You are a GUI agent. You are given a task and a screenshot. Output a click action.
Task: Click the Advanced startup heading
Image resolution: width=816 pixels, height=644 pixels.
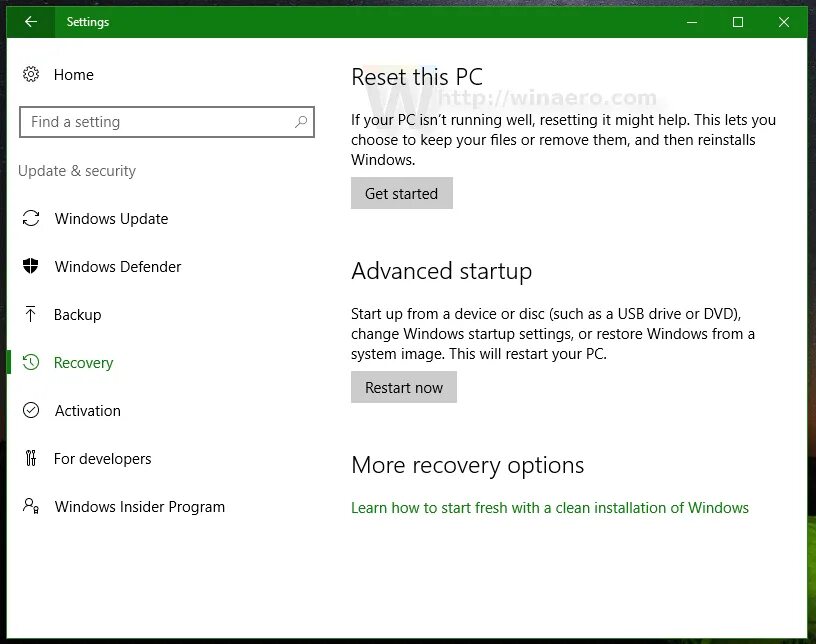441,271
